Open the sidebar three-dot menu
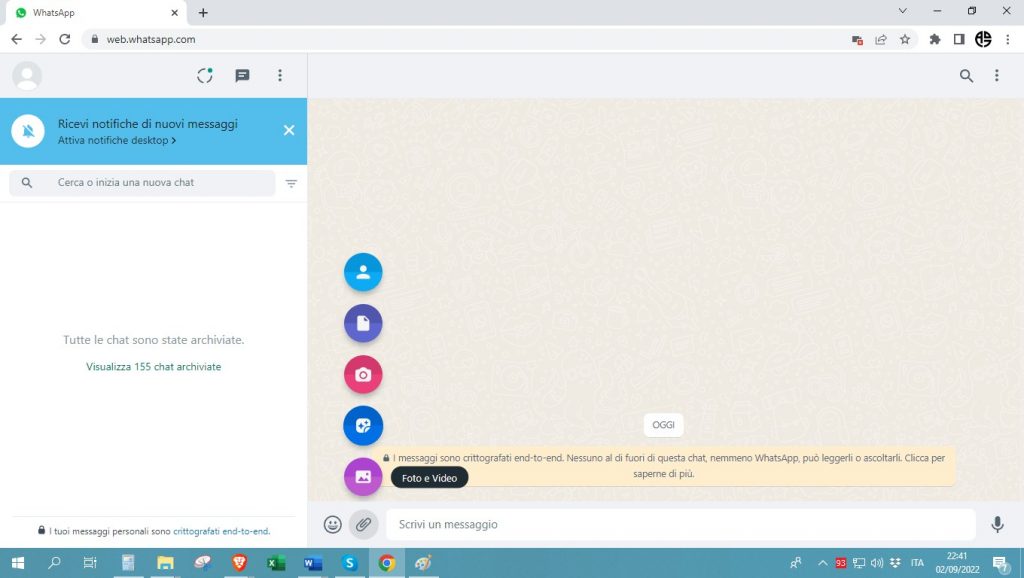Viewport: 1024px width, 578px height. click(x=280, y=76)
